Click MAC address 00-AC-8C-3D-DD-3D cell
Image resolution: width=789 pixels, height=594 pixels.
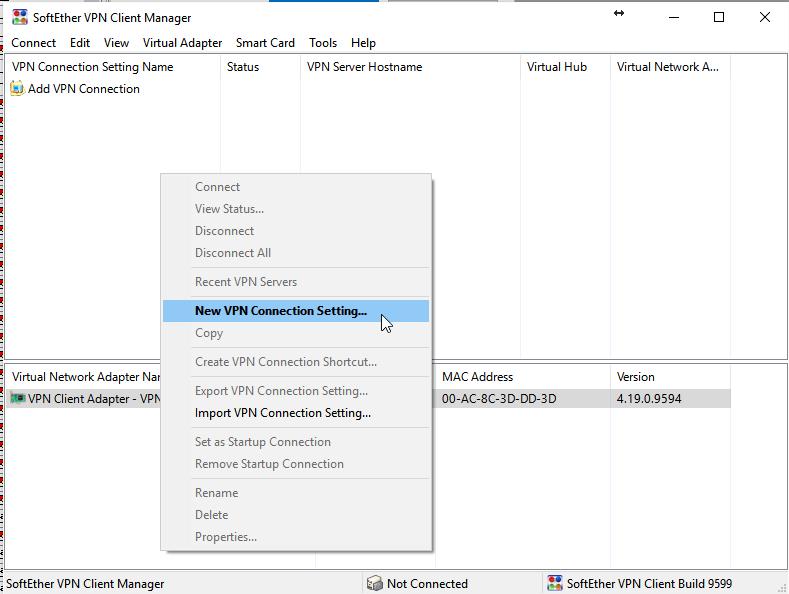tap(499, 399)
